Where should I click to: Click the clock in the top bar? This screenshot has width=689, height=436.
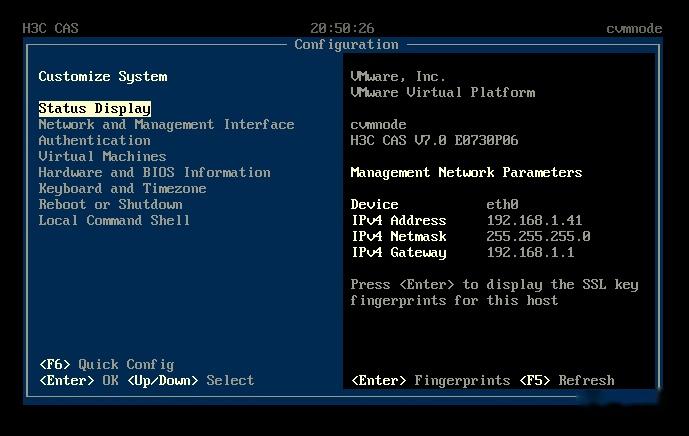click(343, 28)
